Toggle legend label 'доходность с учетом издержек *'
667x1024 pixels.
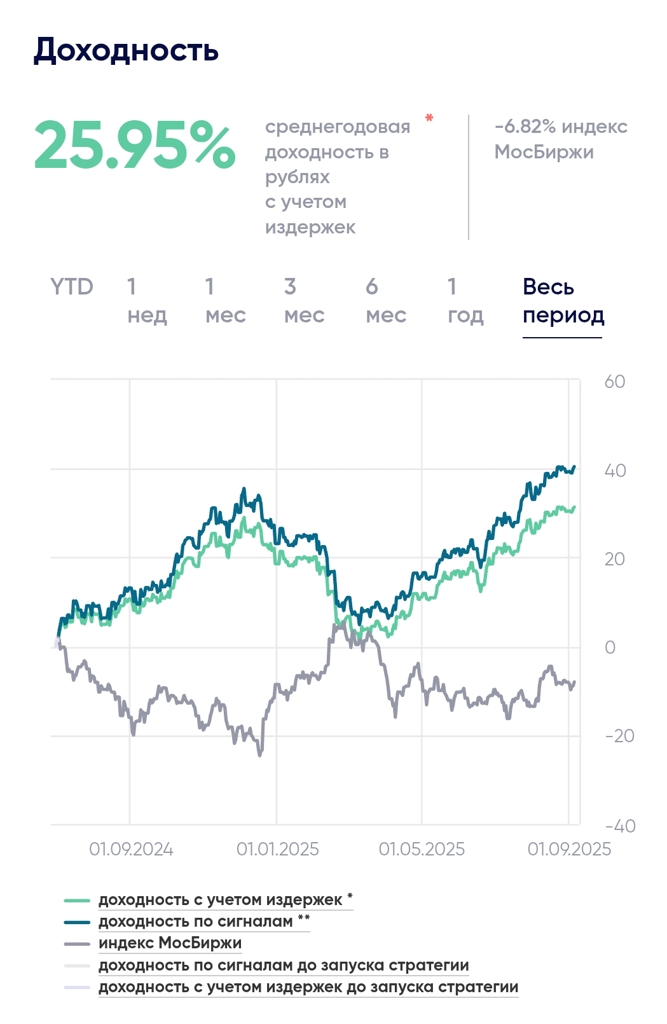(x=225, y=899)
